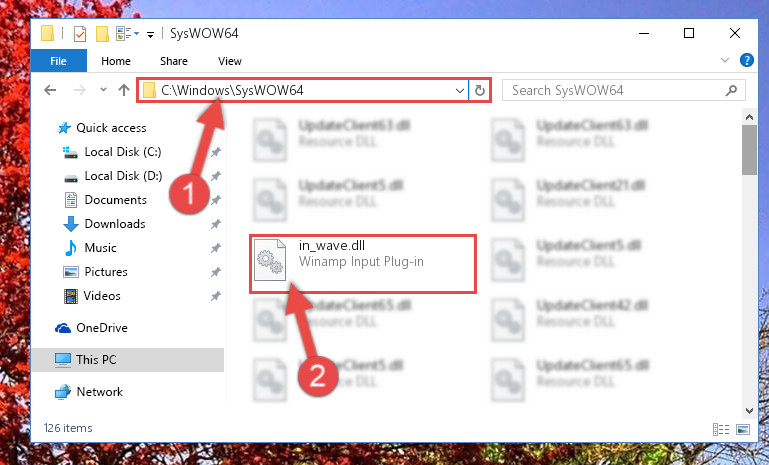The height and width of the screenshot is (465, 769).
Task: Open the Help question mark icon
Action: [x=746, y=60]
